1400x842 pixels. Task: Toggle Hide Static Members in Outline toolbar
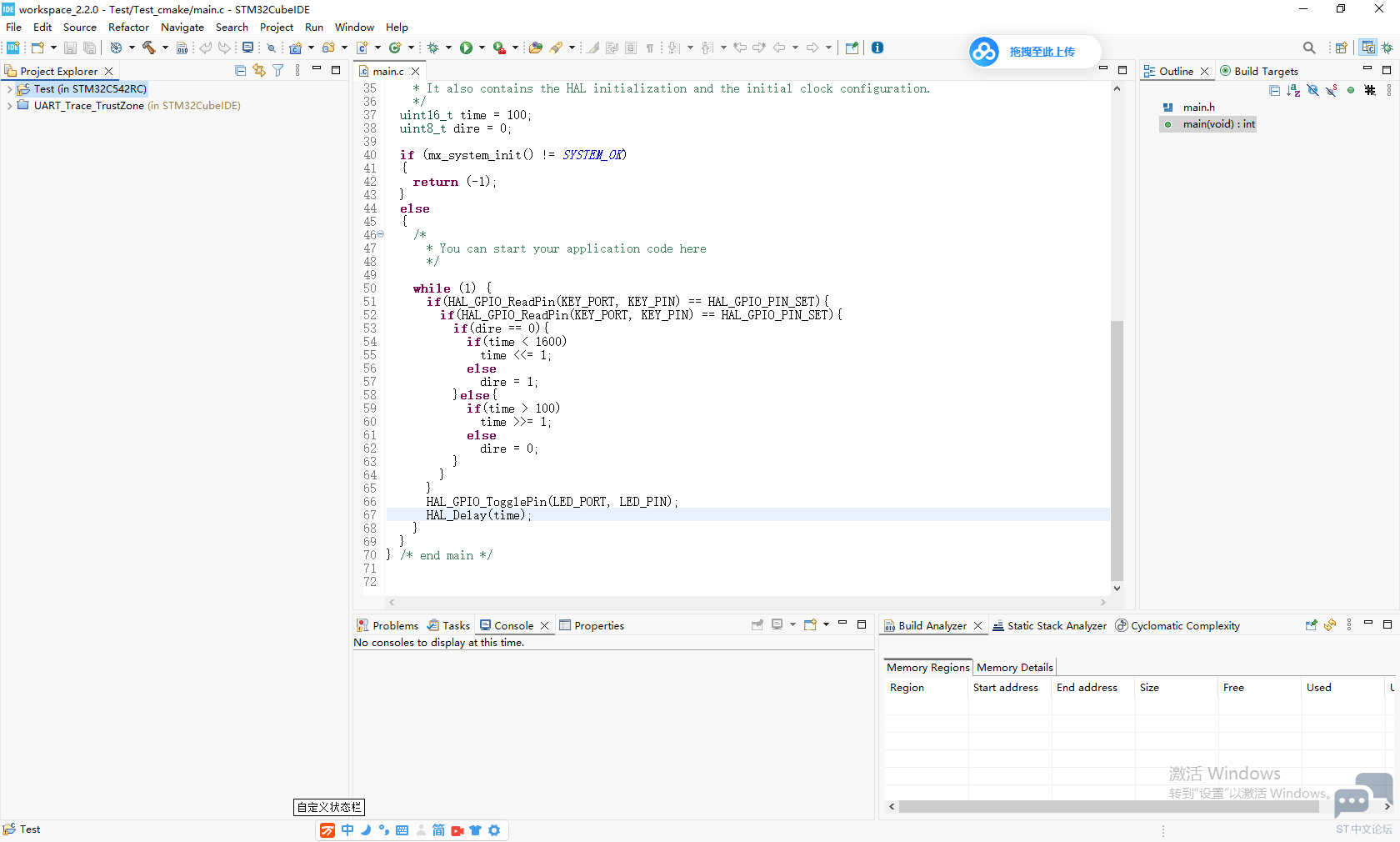(x=1332, y=90)
